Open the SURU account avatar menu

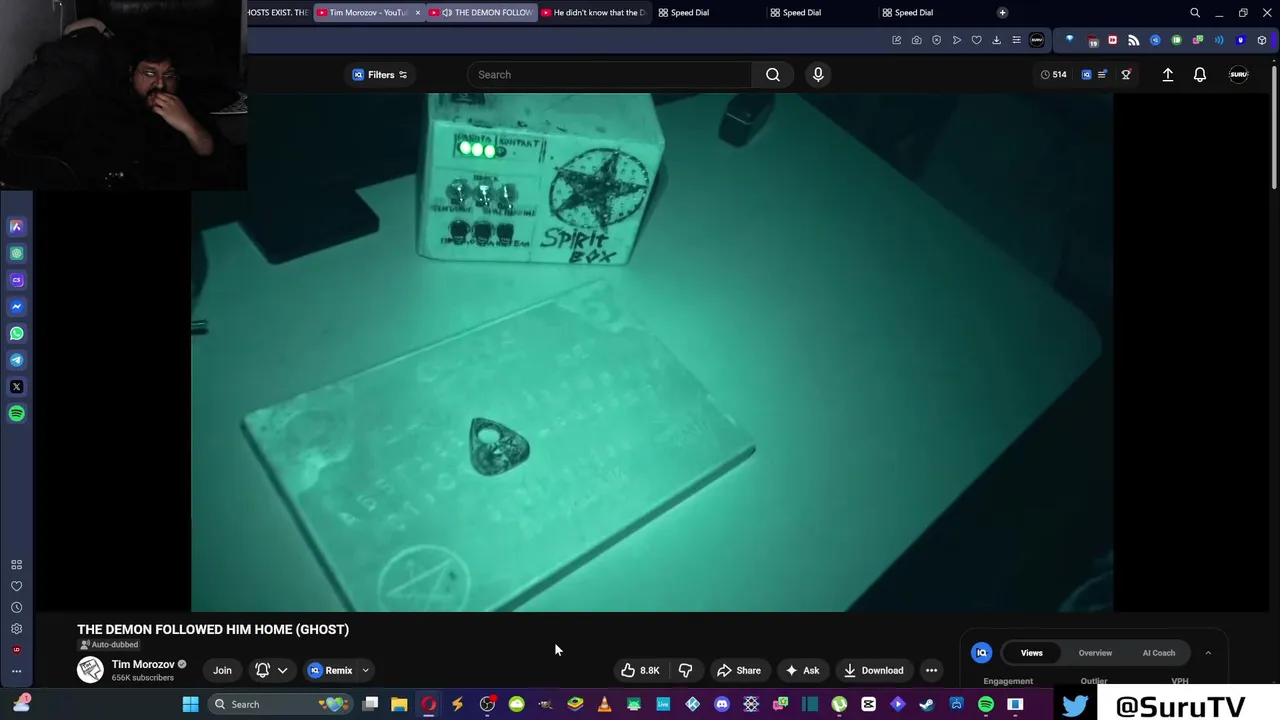1238,74
